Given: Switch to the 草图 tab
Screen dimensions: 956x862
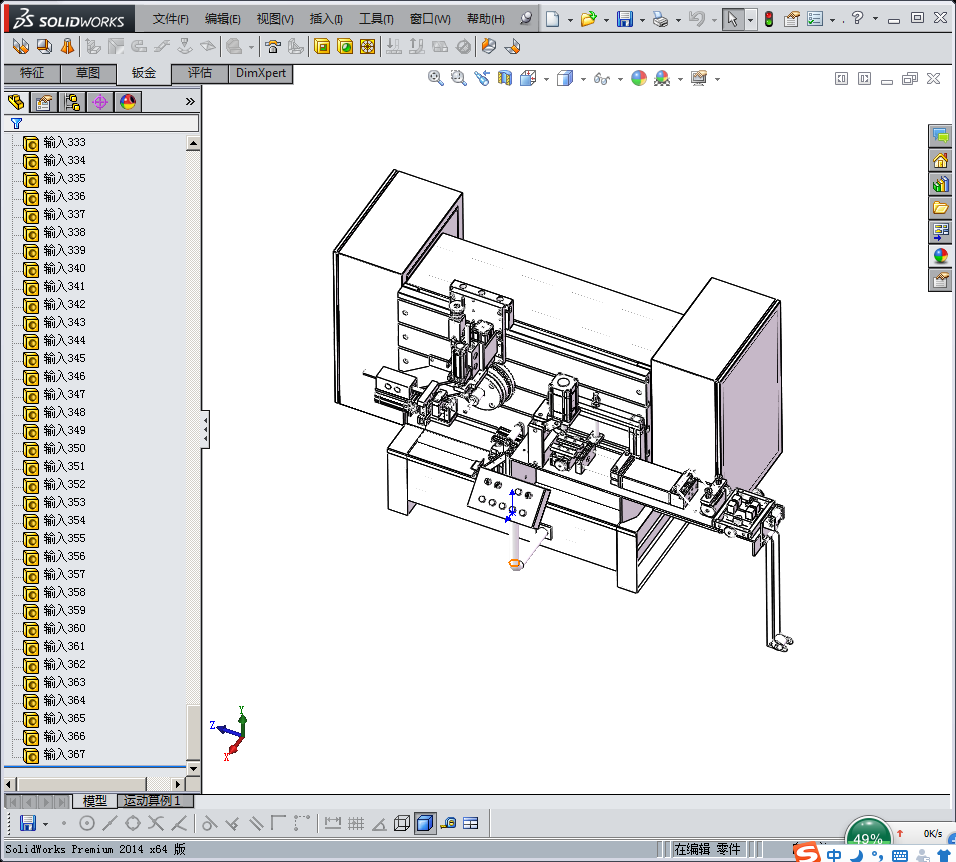Looking at the screenshot, I should 88,73.
